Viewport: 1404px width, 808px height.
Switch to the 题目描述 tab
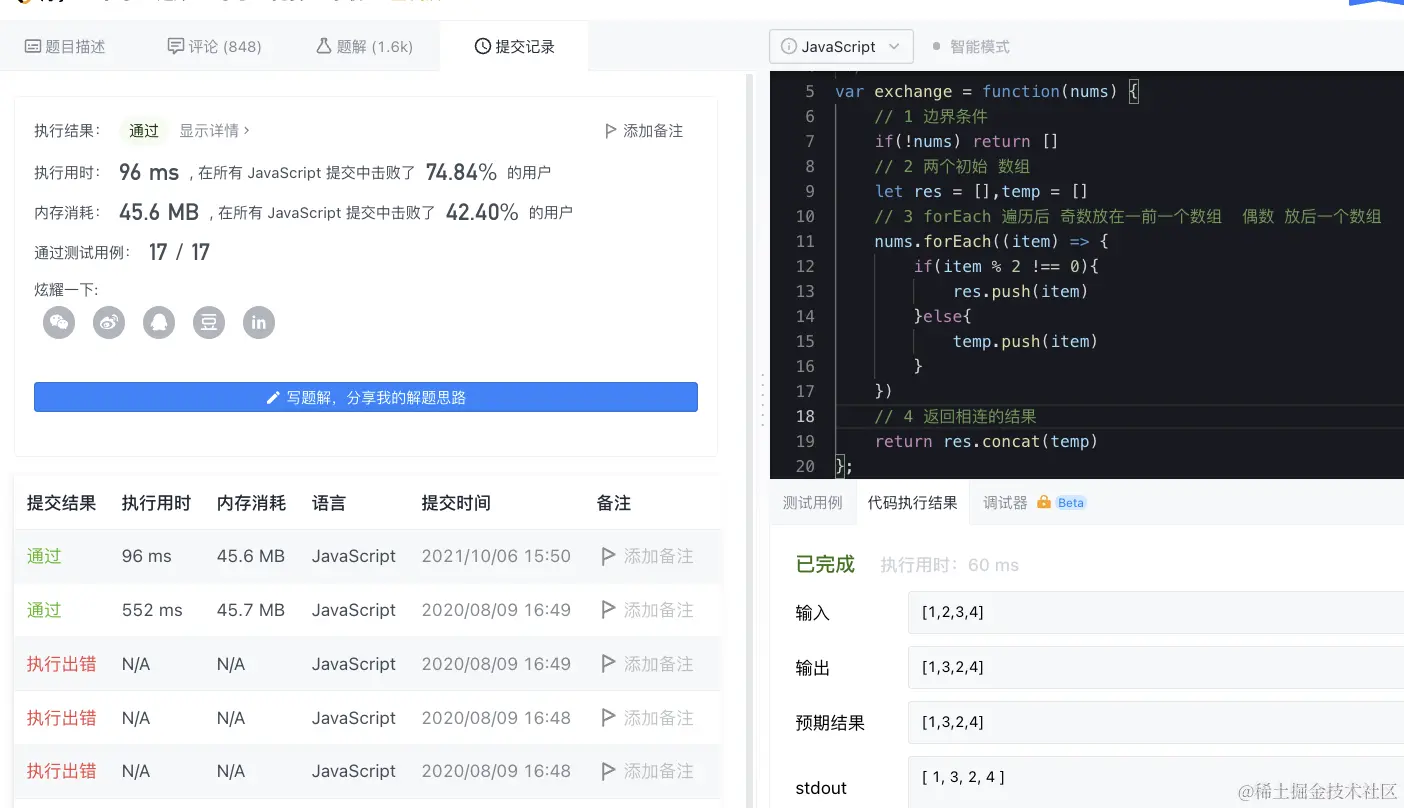pos(65,47)
